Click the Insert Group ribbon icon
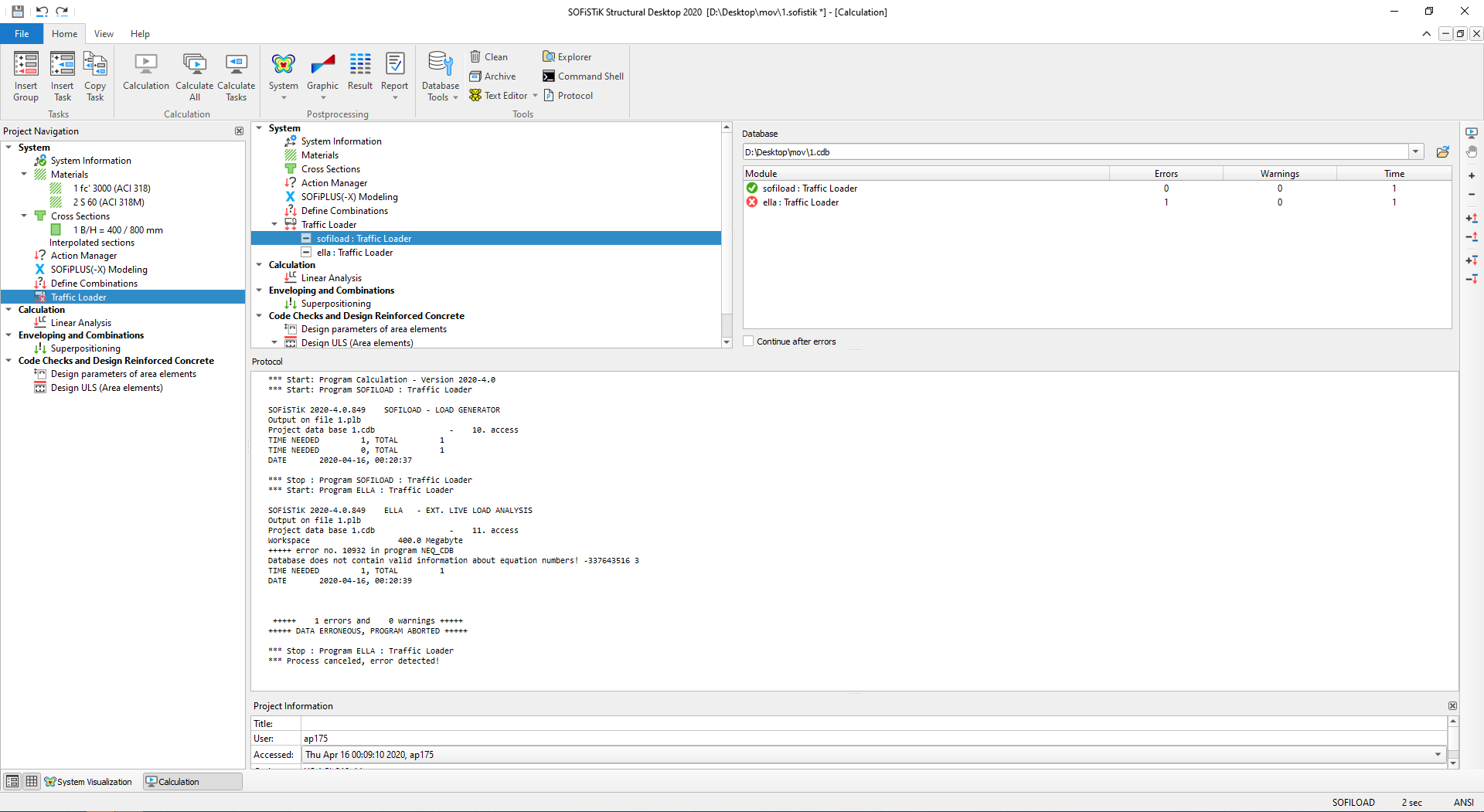 [x=26, y=75]
